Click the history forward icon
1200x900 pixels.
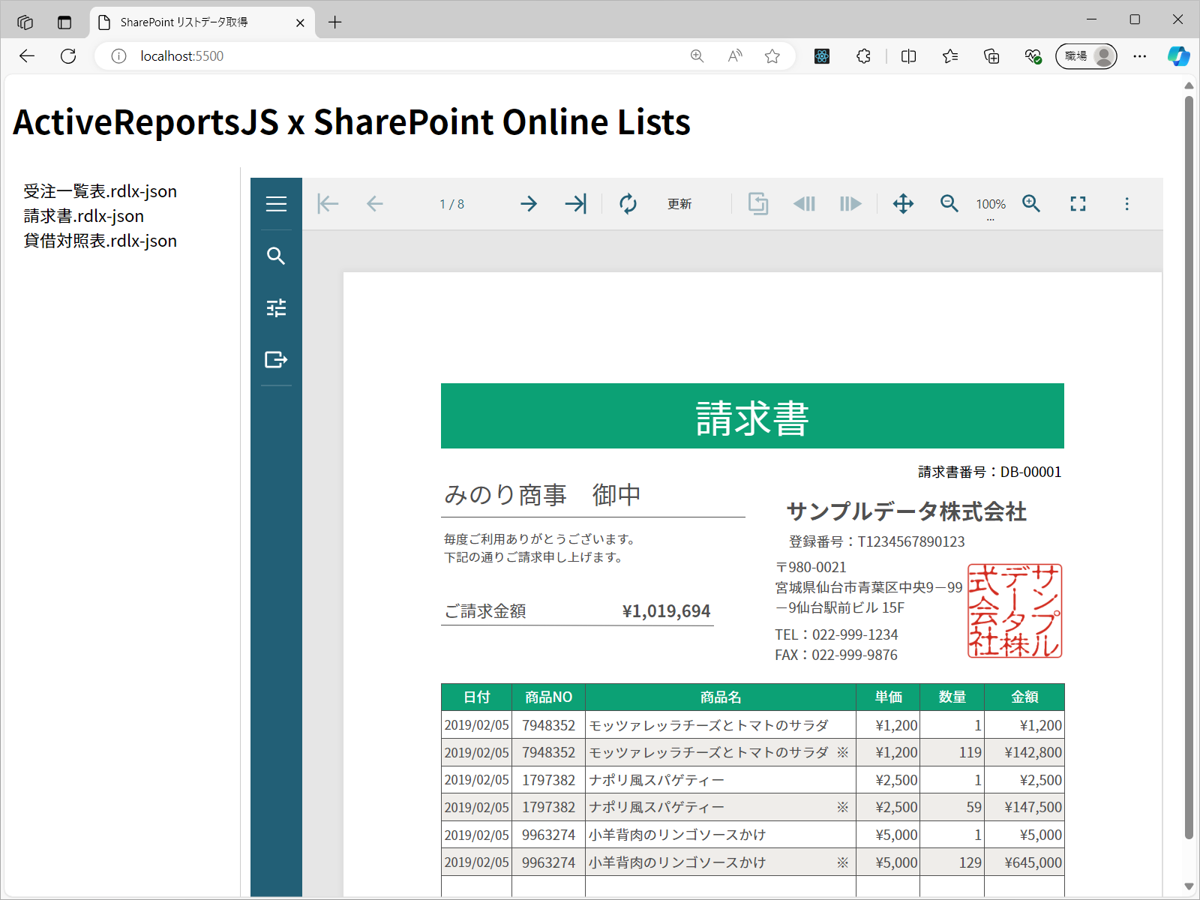[851, 204]
